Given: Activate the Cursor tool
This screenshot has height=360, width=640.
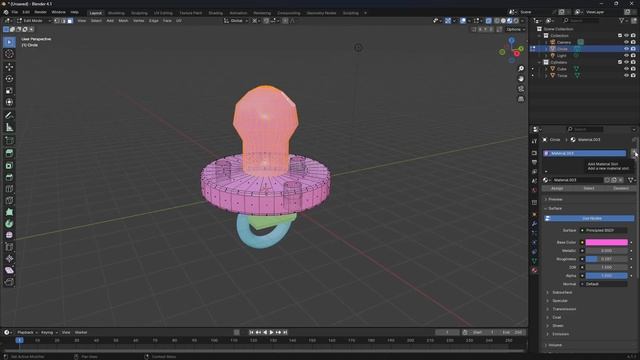Looking at the screenshot, I should pos(9,54).
